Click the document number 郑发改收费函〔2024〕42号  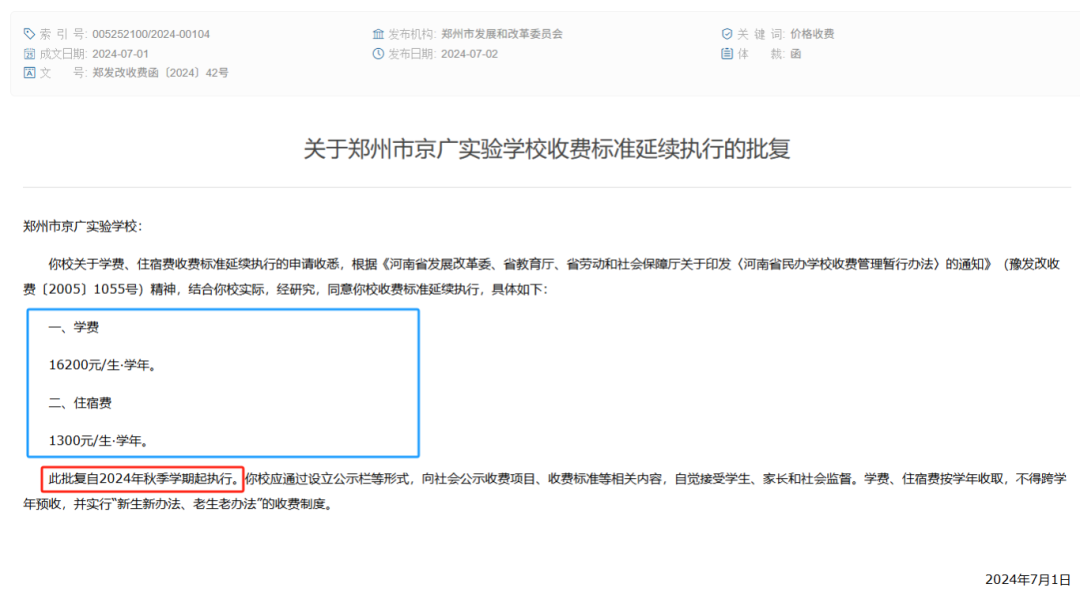point(160,73)
